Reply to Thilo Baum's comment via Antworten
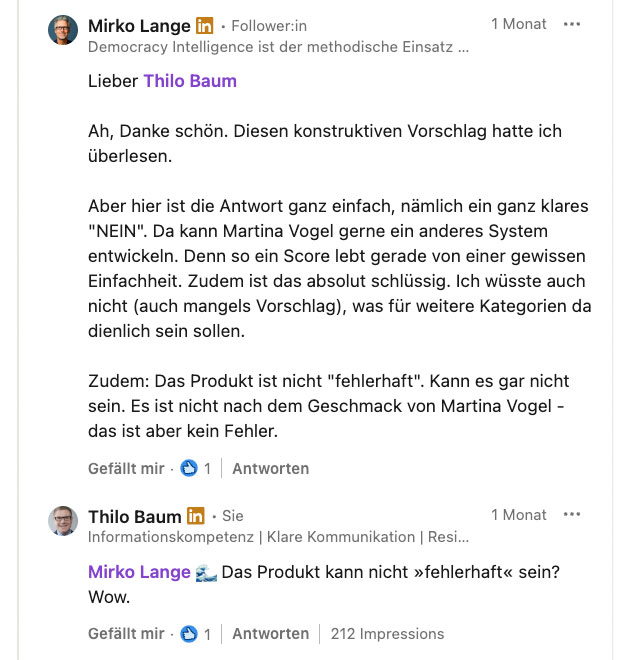The height and width of the screenshot is (660, 631). [x=270, y=633]
